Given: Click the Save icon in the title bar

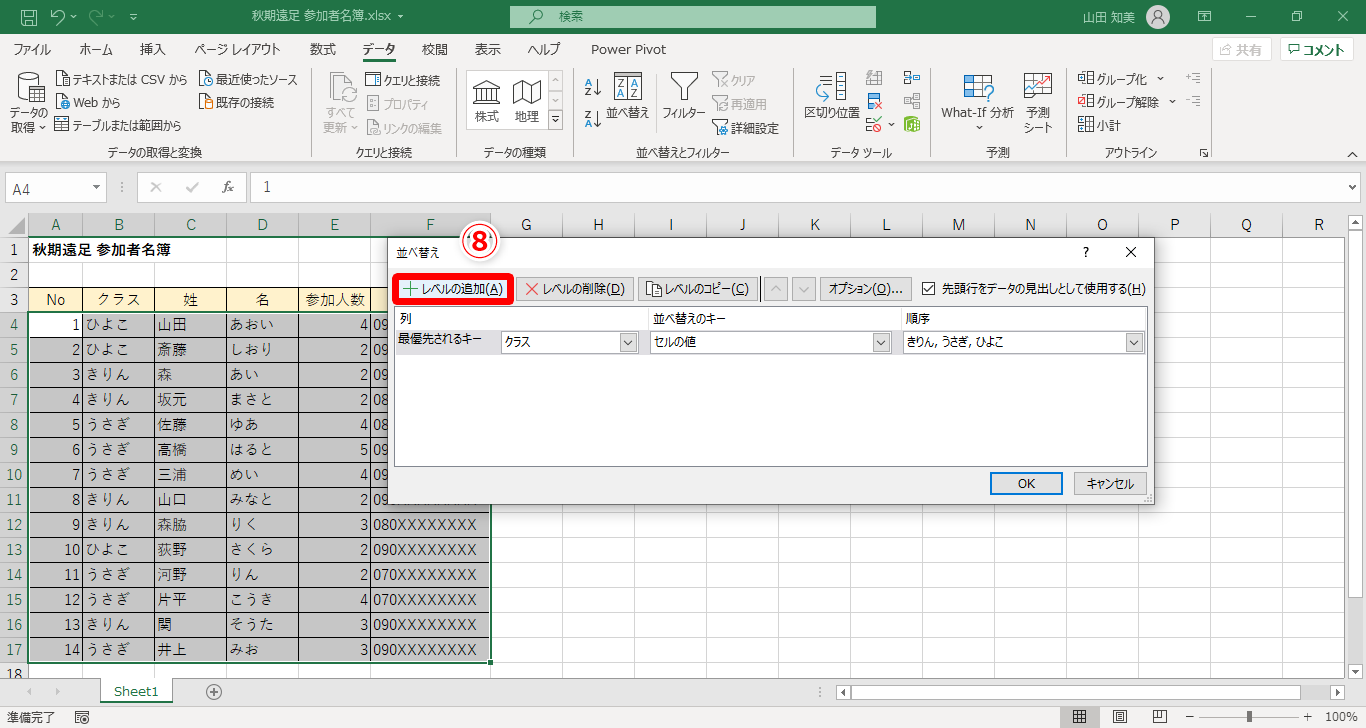Looking at the screenshot, I should coord(29,17).
